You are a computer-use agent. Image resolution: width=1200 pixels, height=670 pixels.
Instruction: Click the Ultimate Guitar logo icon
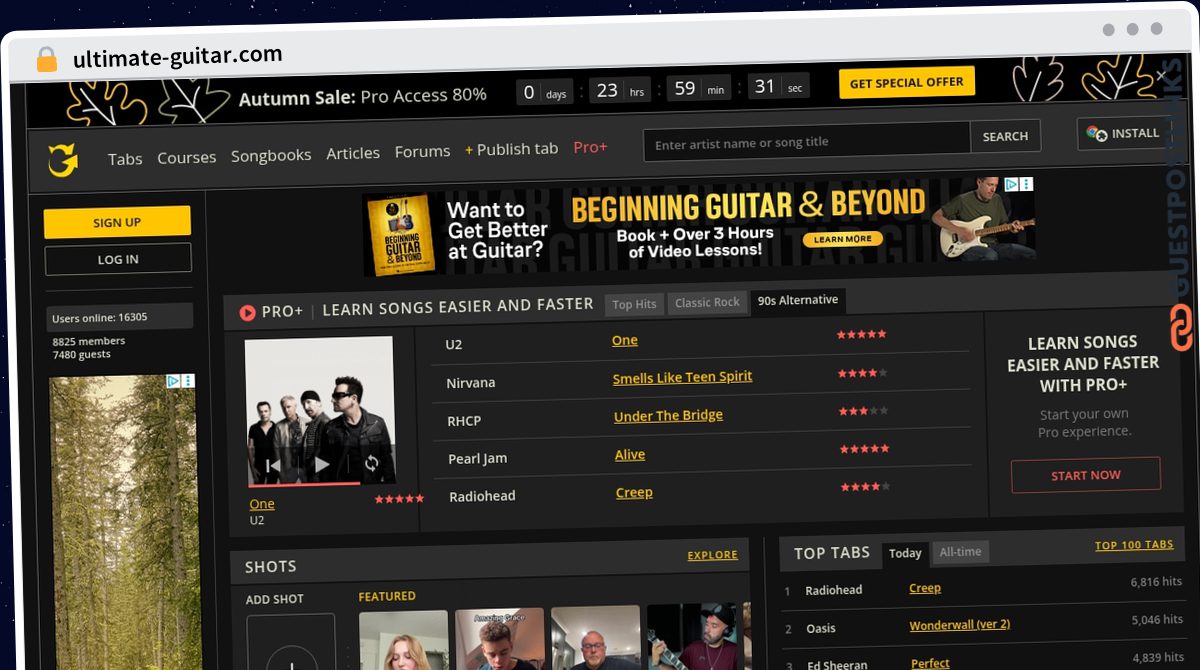click(x=62, y=160)
